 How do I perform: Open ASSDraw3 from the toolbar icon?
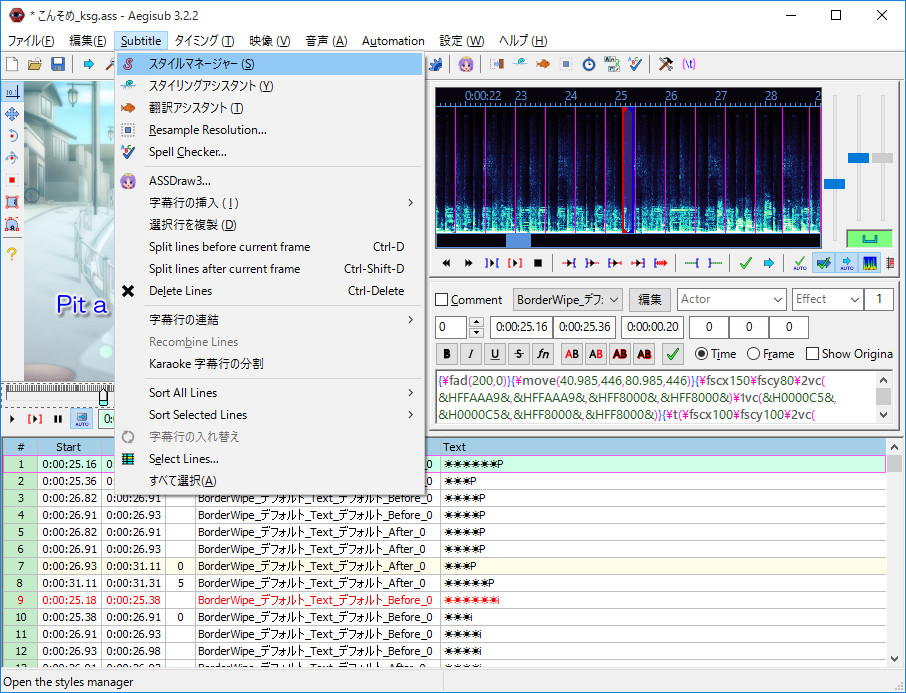(466, 64)
